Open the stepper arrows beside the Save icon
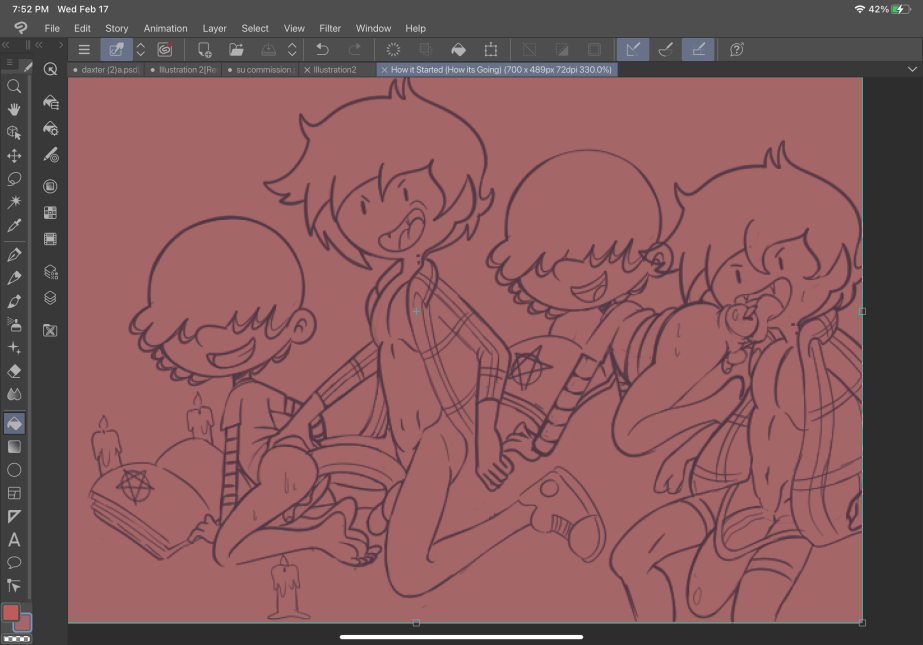This screenshot has width=923, height=645. tap(292, 49)
